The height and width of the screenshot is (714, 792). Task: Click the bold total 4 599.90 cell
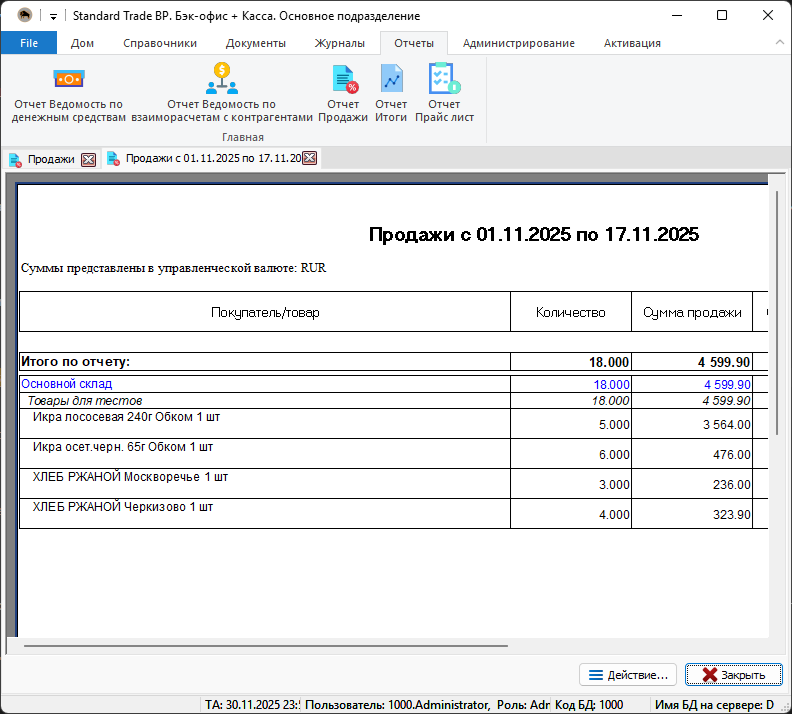692,362
